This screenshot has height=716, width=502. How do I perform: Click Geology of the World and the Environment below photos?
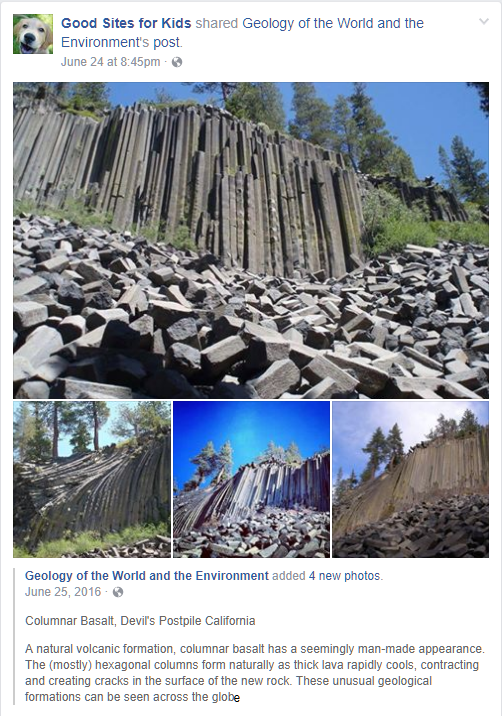147,576
